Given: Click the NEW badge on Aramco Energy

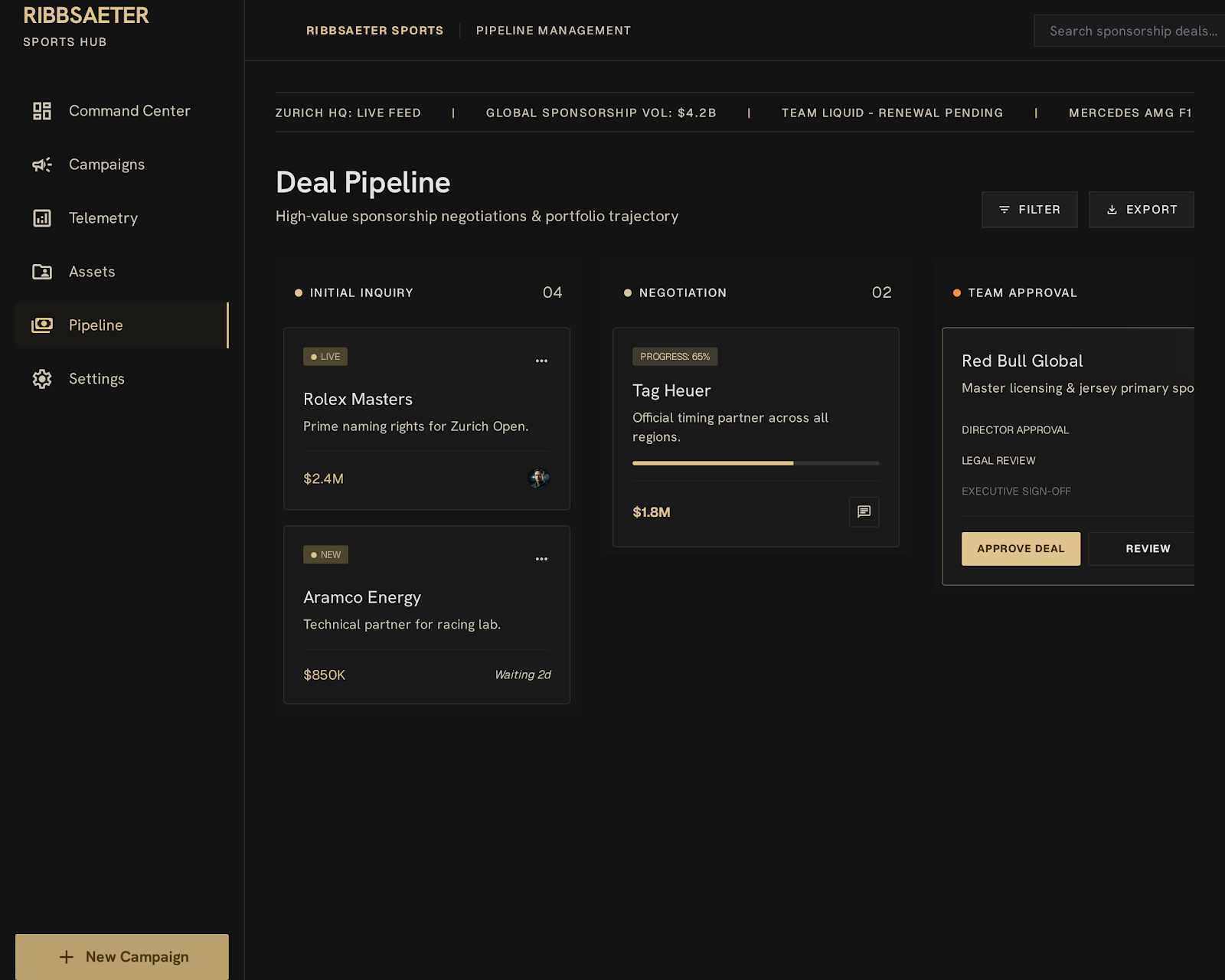Looking at the screenshot, I should point(325,555).
